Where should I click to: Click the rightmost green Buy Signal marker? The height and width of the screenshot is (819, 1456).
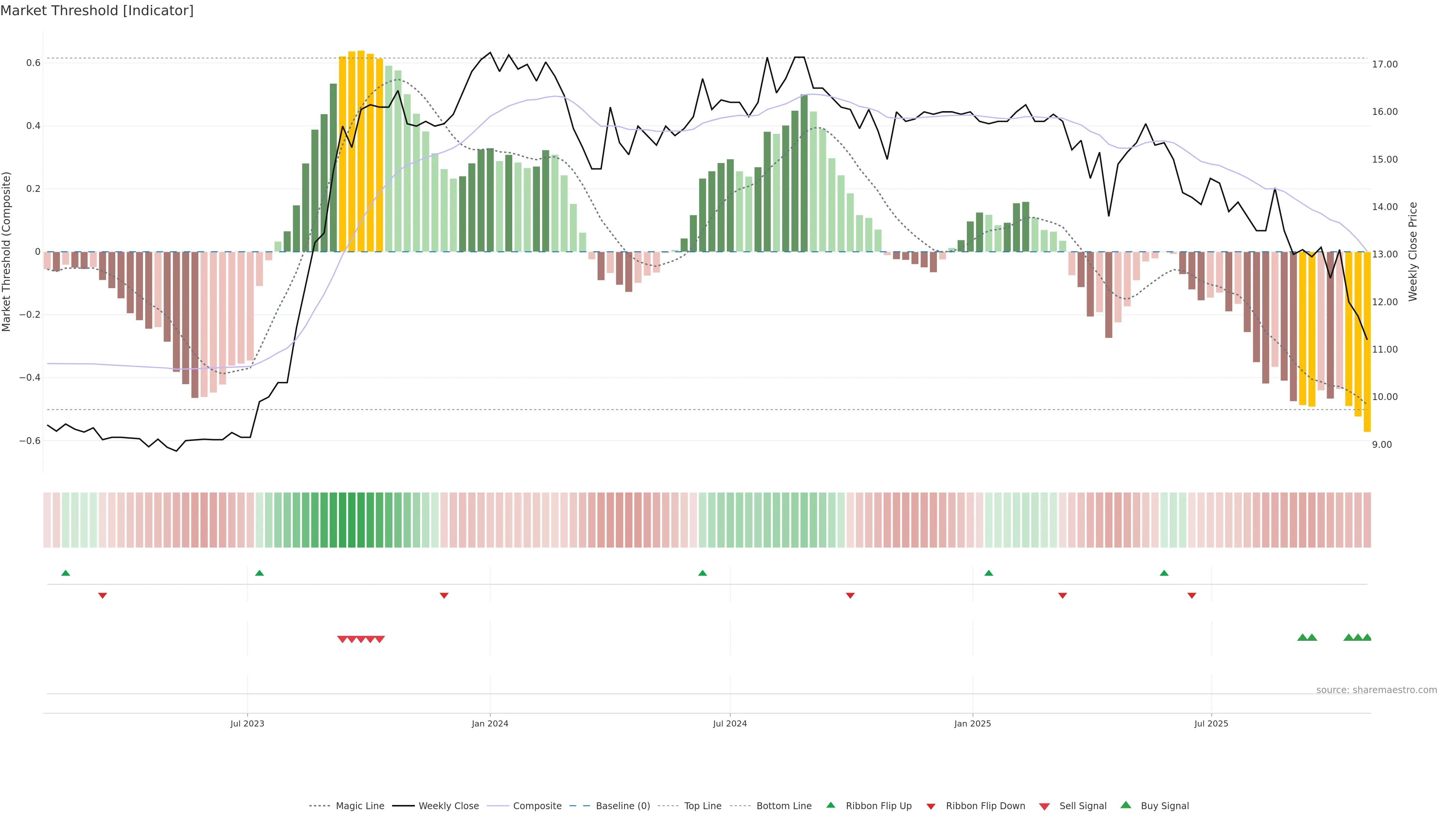[1367, 637]
